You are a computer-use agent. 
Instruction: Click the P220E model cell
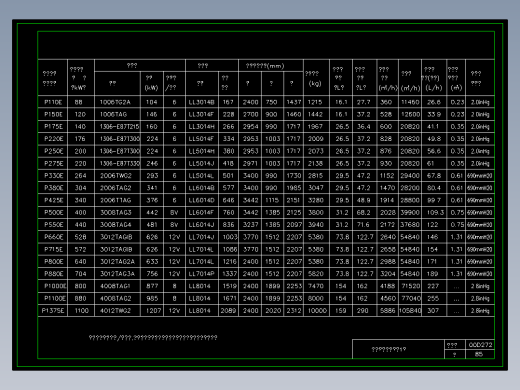point(53,139)
